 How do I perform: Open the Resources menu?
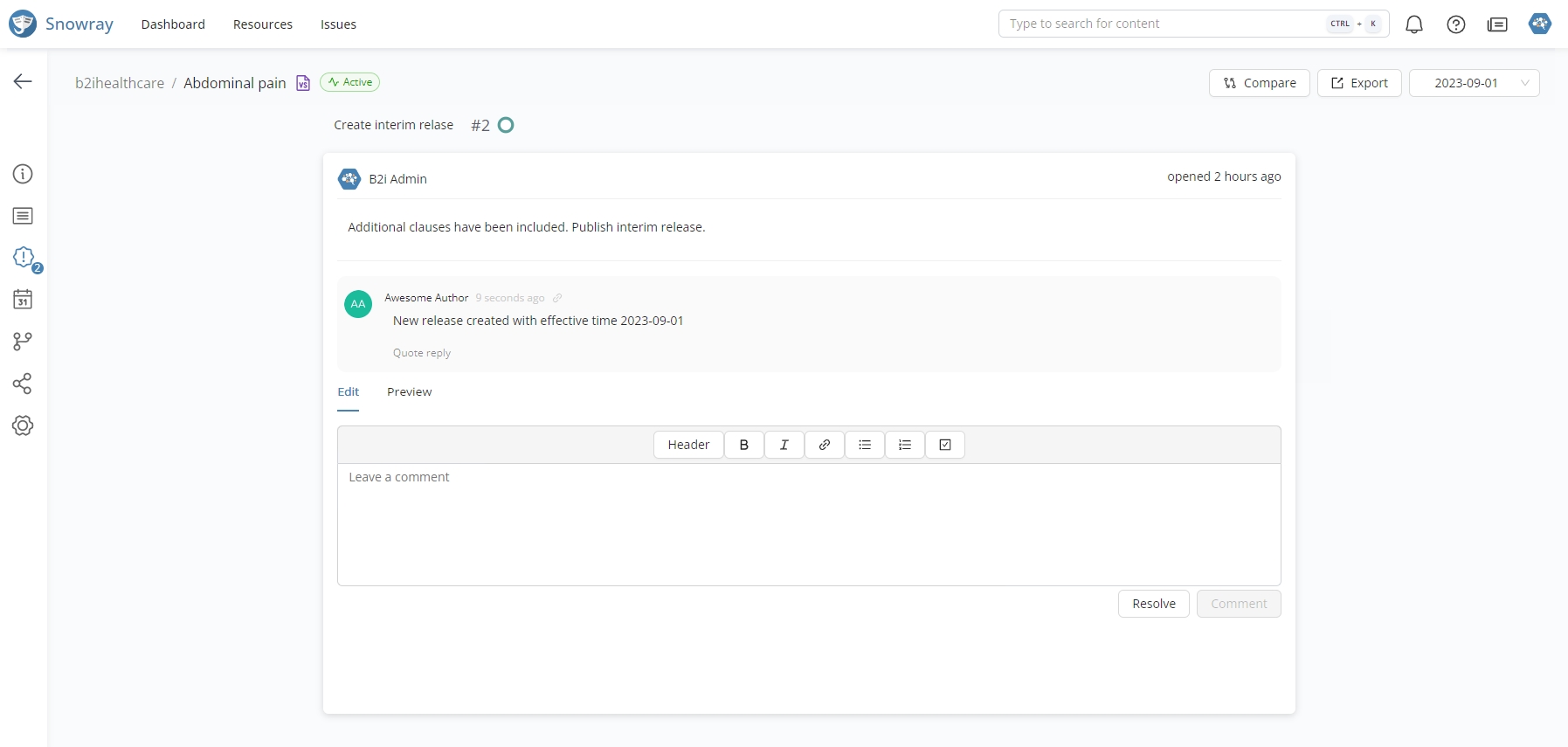tap(263, 24)
